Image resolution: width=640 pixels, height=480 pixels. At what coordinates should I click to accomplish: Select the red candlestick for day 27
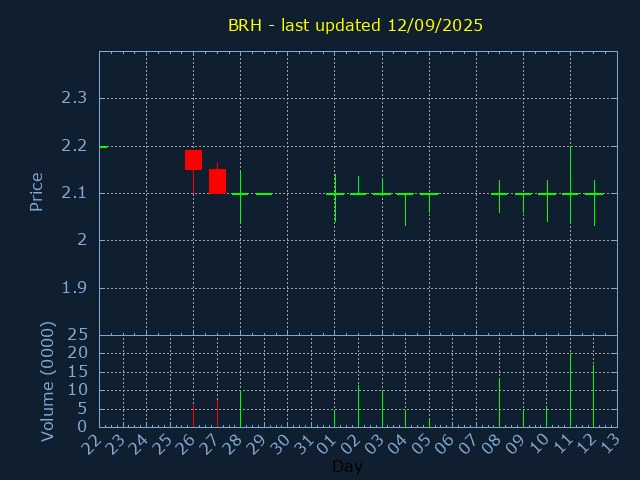click(x=218, y=181)
